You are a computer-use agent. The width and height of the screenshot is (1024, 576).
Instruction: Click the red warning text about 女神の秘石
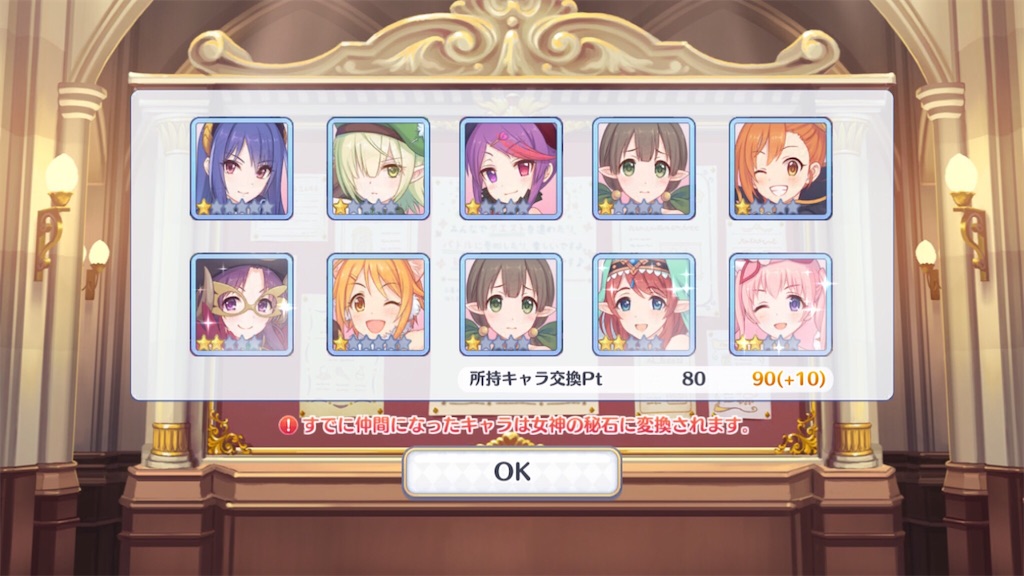coord(526,426)
